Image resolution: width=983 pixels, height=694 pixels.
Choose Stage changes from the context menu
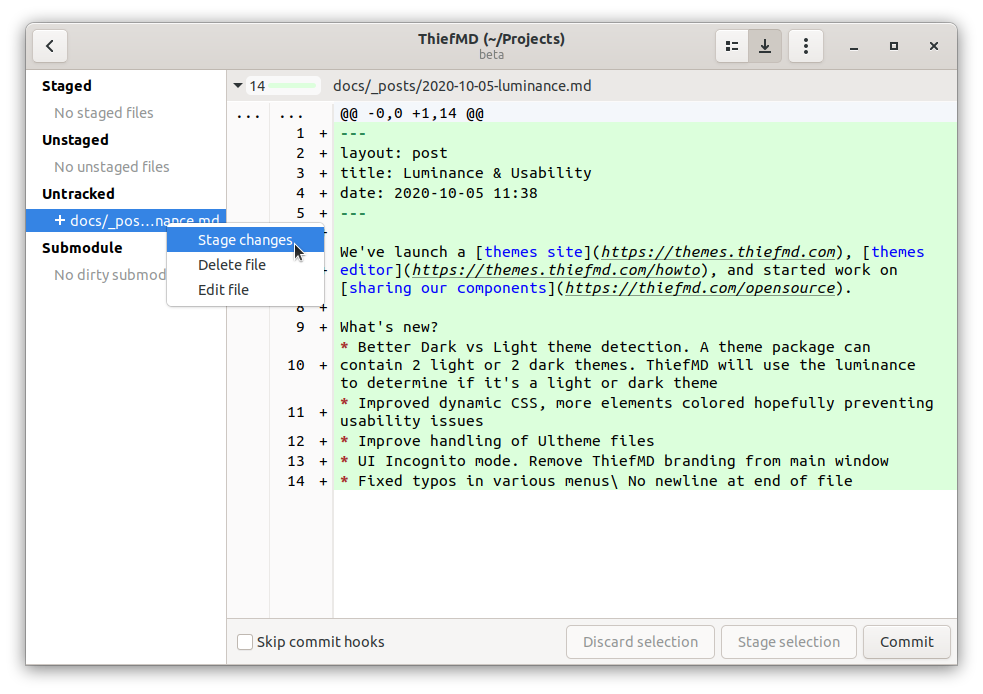245,240
